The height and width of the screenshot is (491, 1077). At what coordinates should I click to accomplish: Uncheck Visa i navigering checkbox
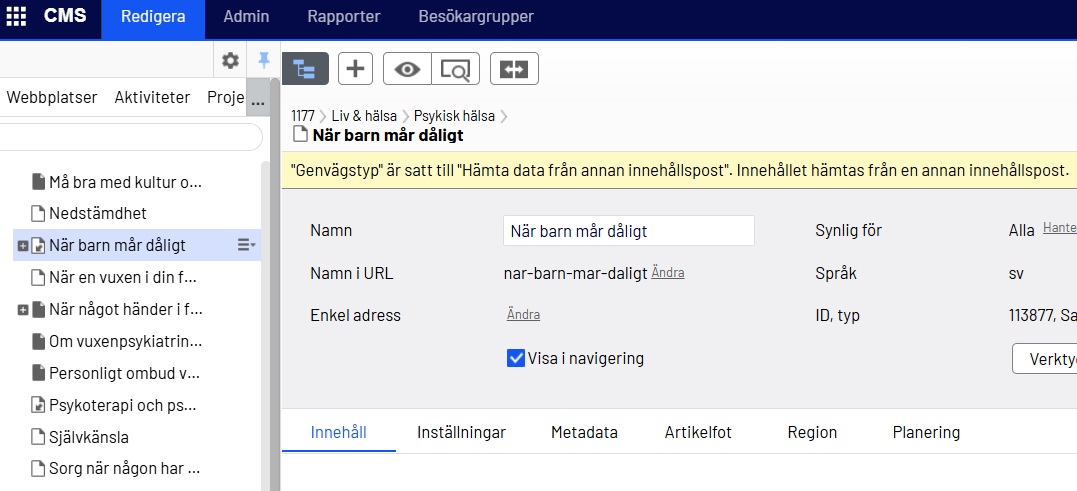pos(516,358)
